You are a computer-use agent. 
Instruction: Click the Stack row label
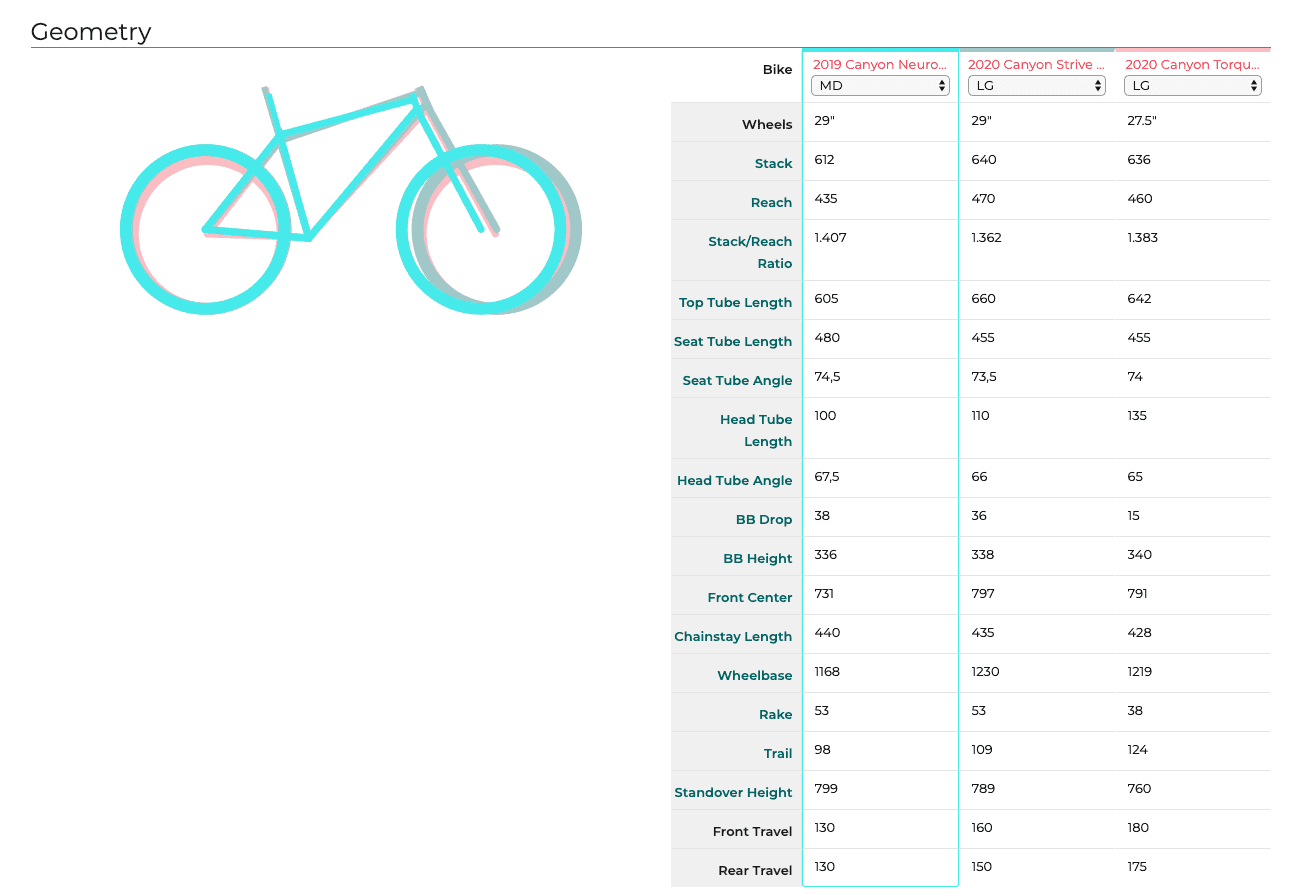coord(773,164)
